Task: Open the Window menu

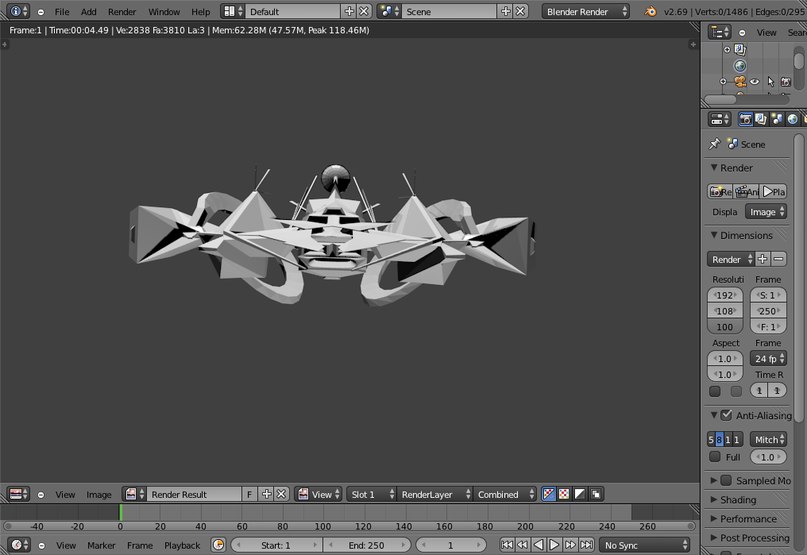Action: tap(164, 11)
